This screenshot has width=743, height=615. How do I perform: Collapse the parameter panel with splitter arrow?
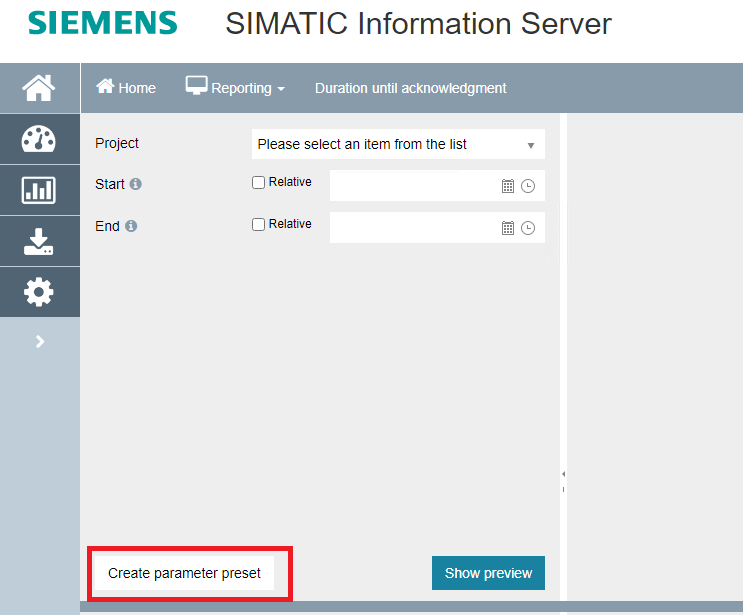pos(563,474)
